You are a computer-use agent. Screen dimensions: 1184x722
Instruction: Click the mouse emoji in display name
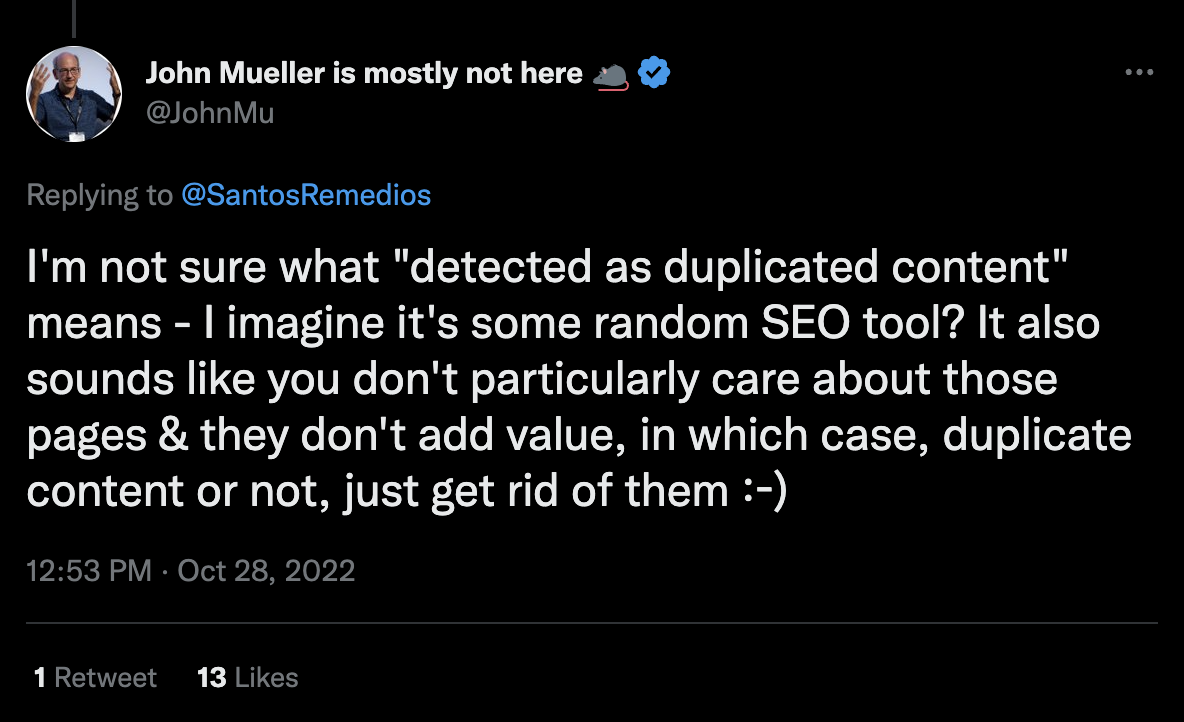tap(611, 74)
